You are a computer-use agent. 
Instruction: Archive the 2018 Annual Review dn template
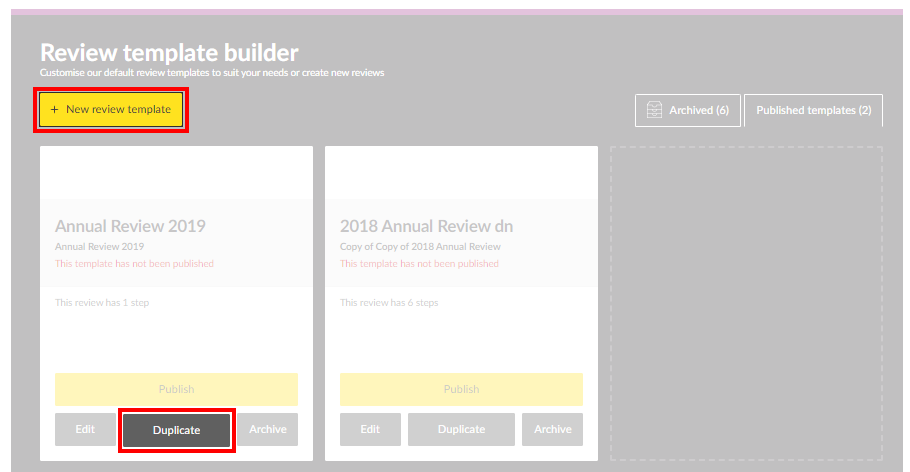point(552,429)
